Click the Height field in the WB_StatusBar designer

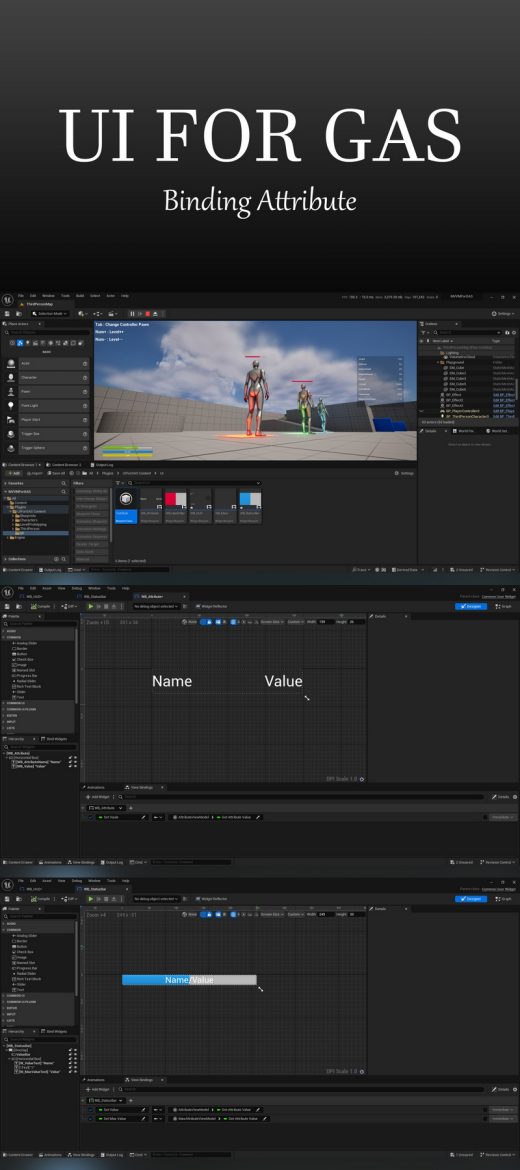pos(356,913)
